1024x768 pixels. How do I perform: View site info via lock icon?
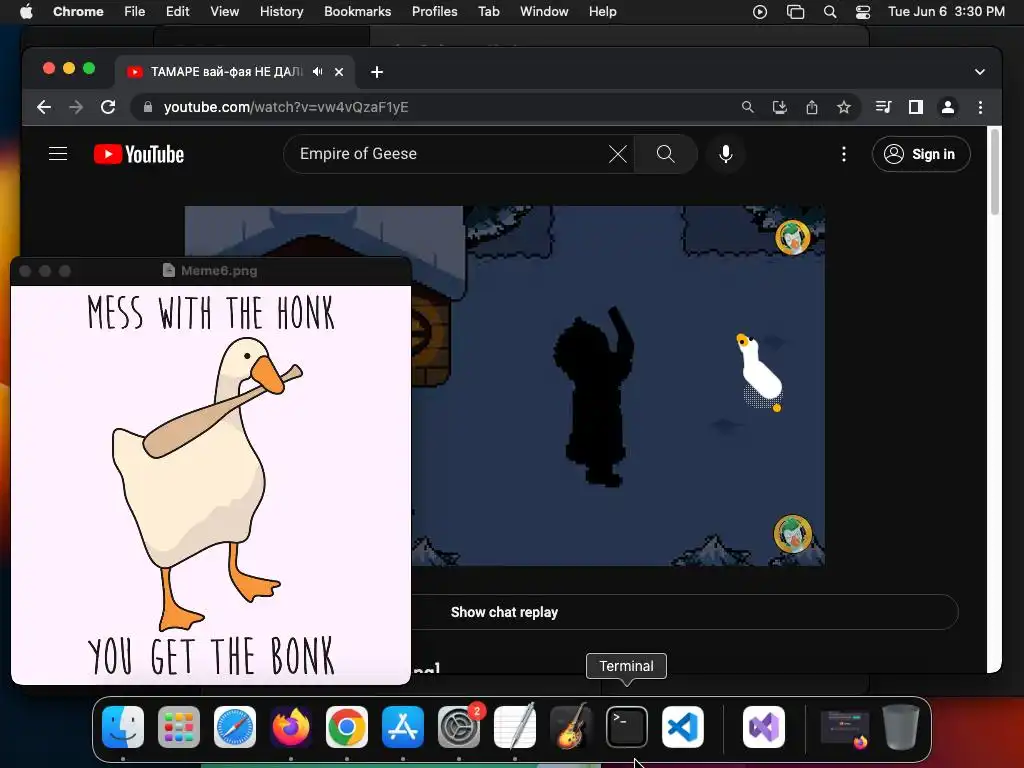pos(148,107)
